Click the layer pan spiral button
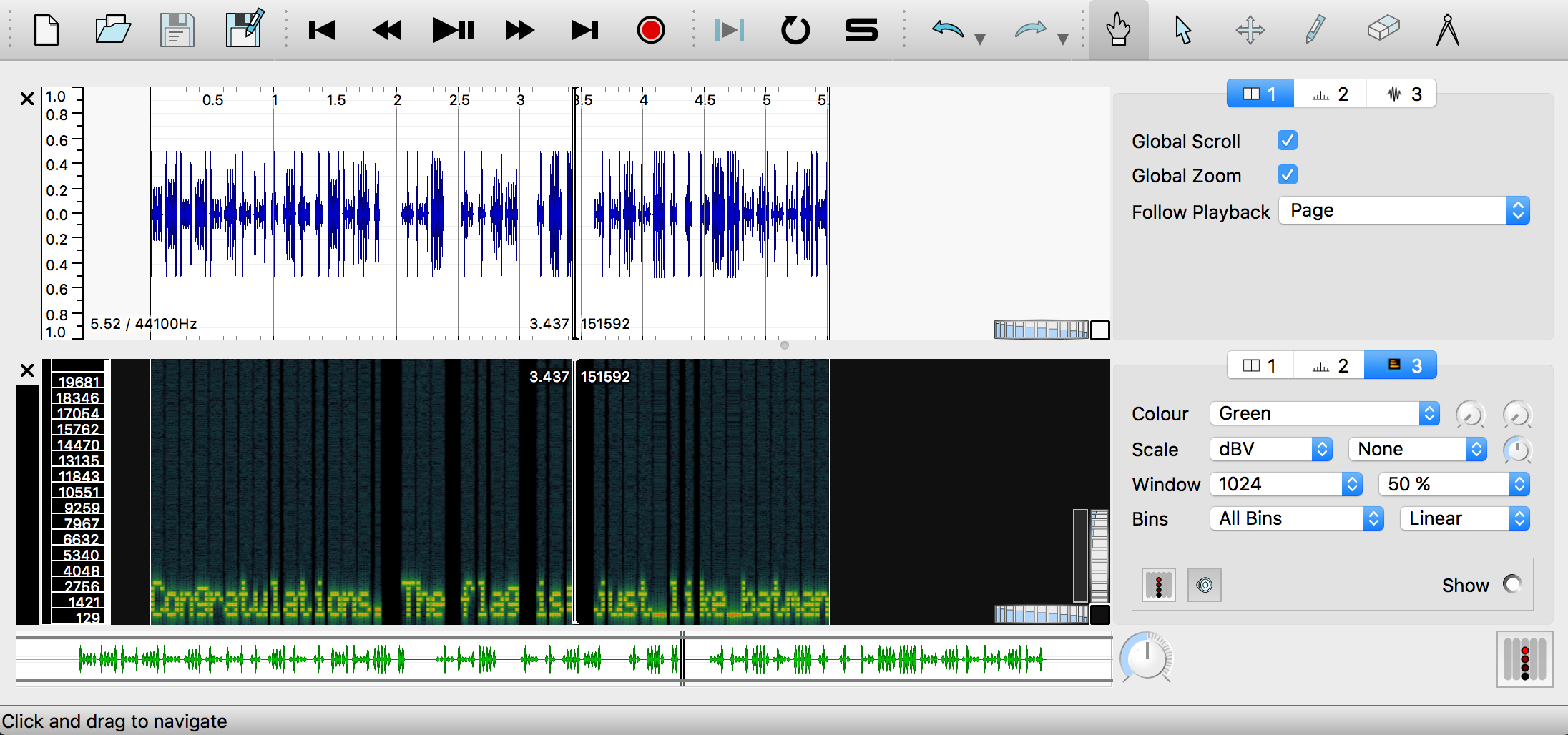Image resolution: width=1568 pixels, height=735 pixels. [x=1205, y=586]
